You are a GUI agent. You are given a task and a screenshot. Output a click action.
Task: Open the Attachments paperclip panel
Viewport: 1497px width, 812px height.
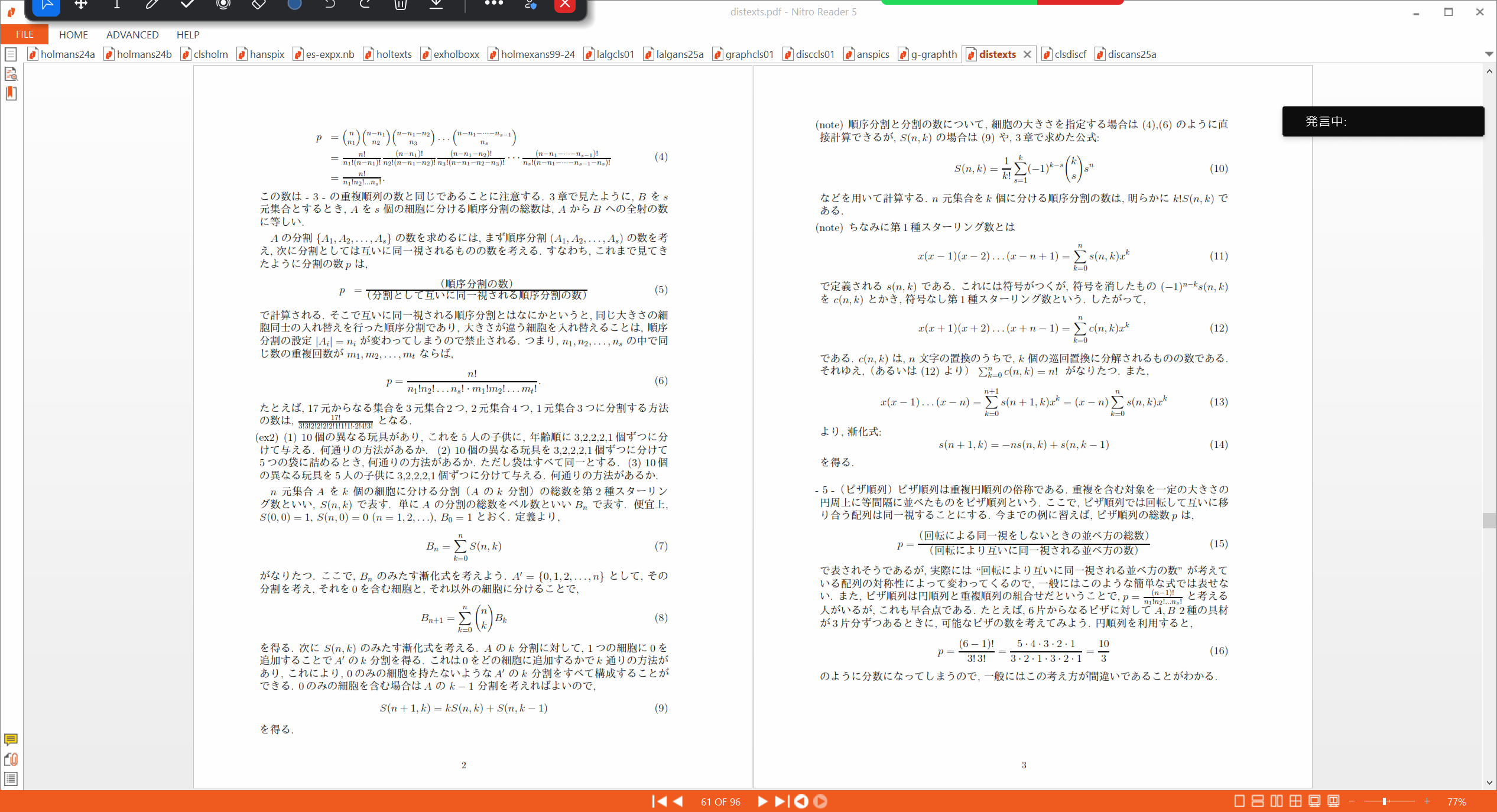11,759
